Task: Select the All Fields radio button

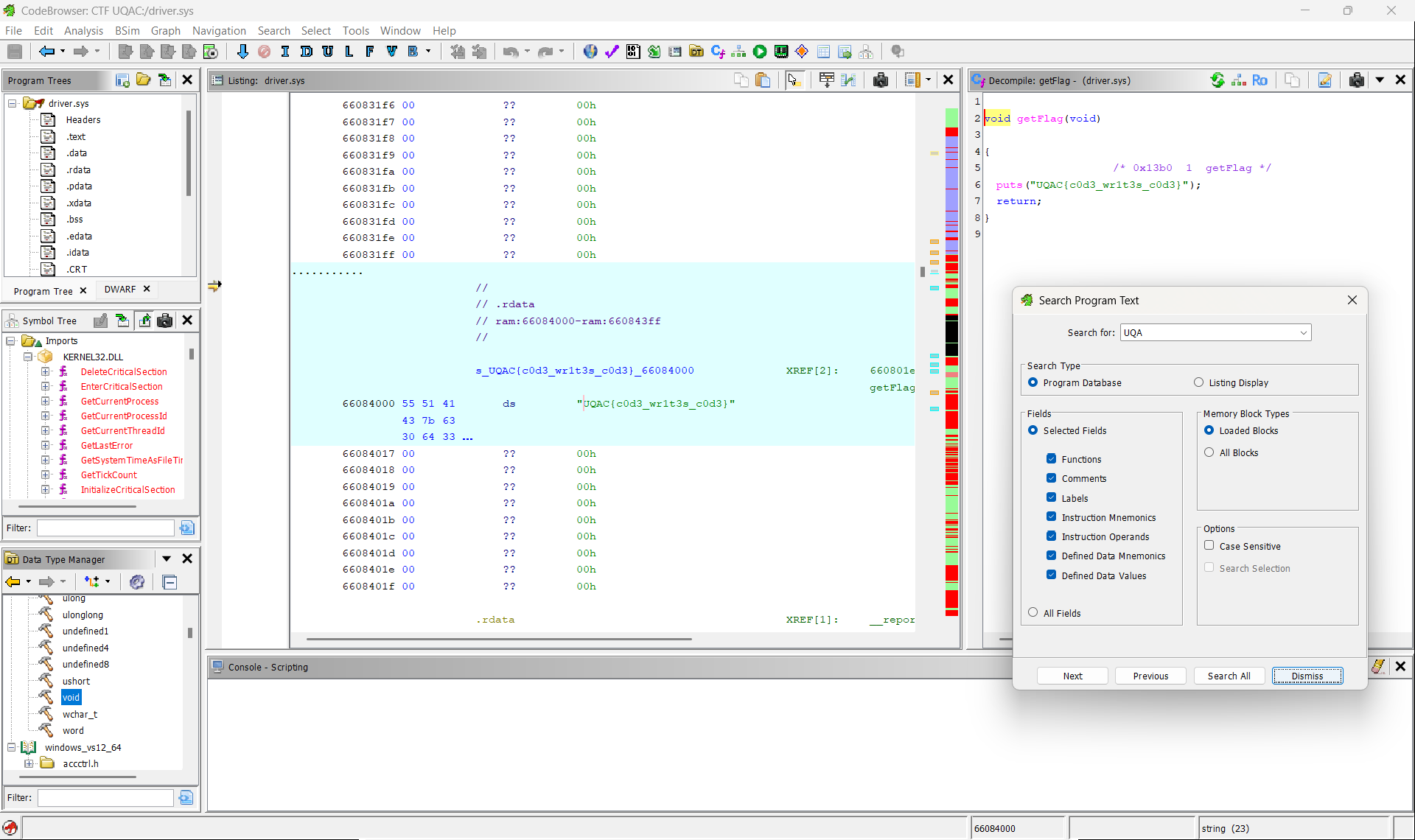Action: coord(1033,612)
